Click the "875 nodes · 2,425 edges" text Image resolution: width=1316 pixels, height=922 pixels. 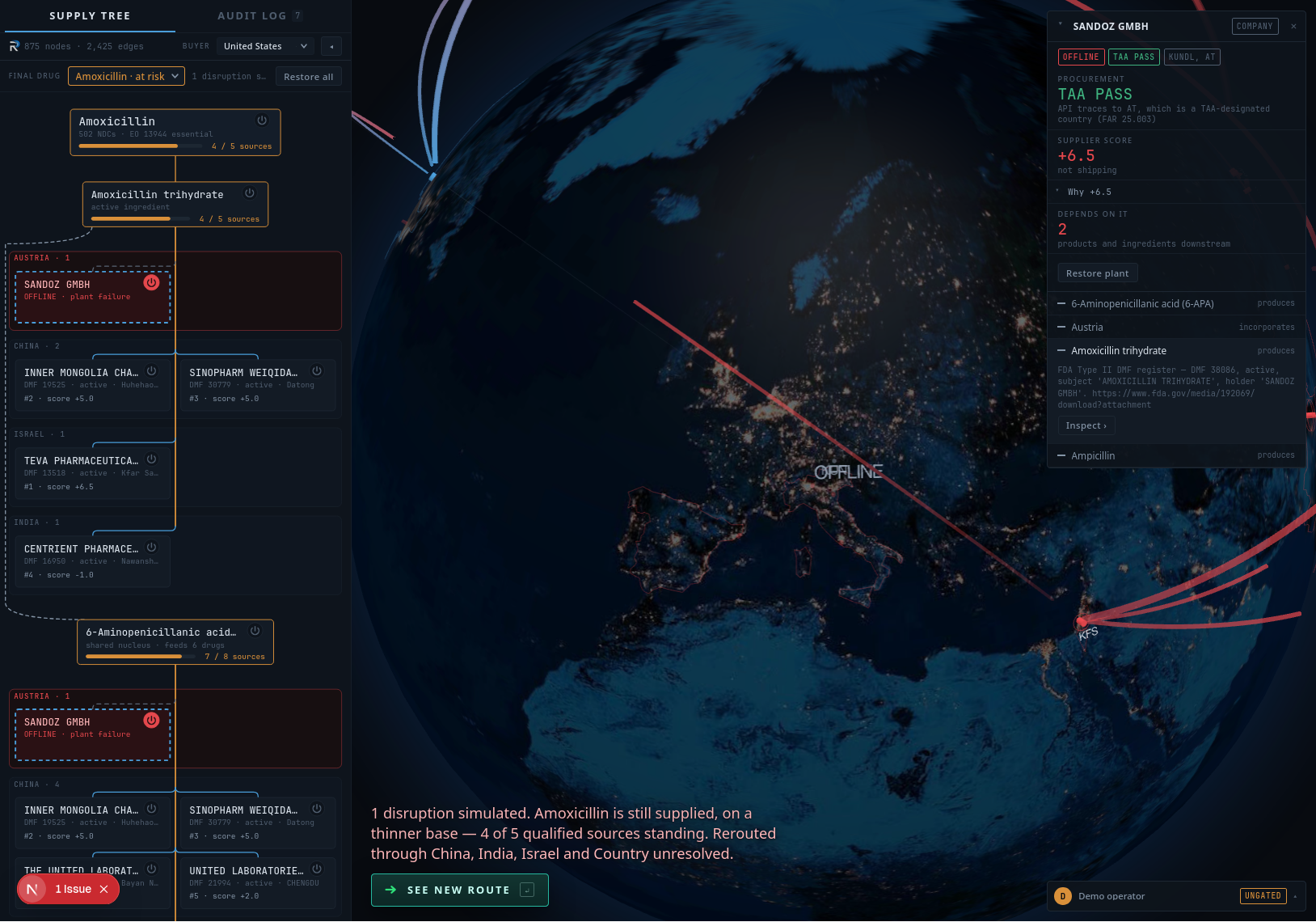[x=84, y=46]
